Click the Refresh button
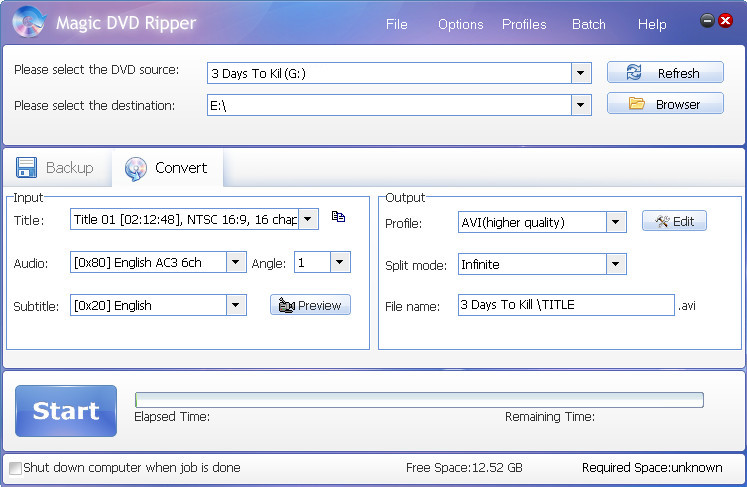This screenshot has height=487, width=747. pyautogui.click(x=665, y=72)
